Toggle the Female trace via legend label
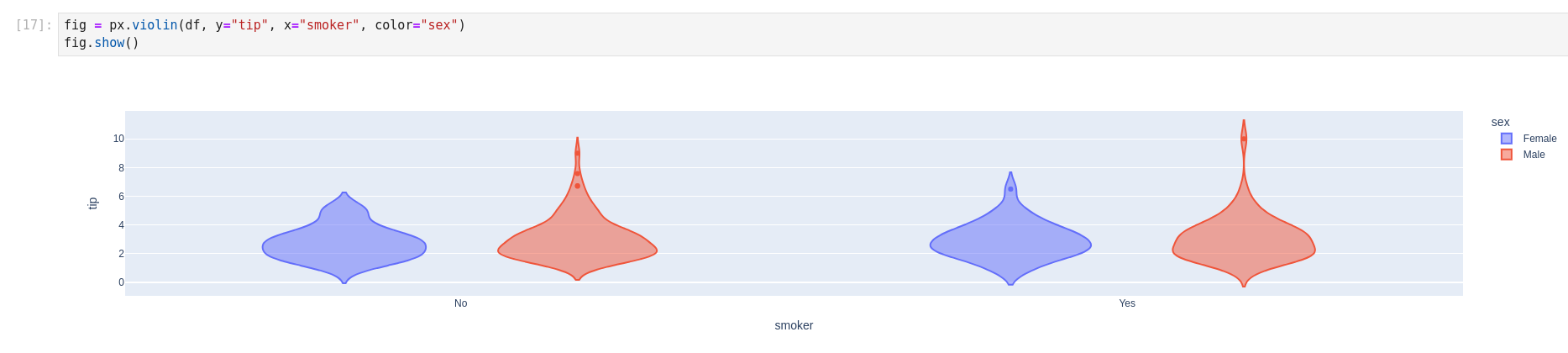Screen dimensions: 1568x353 pyautogui.click(x=1539, y=139)
